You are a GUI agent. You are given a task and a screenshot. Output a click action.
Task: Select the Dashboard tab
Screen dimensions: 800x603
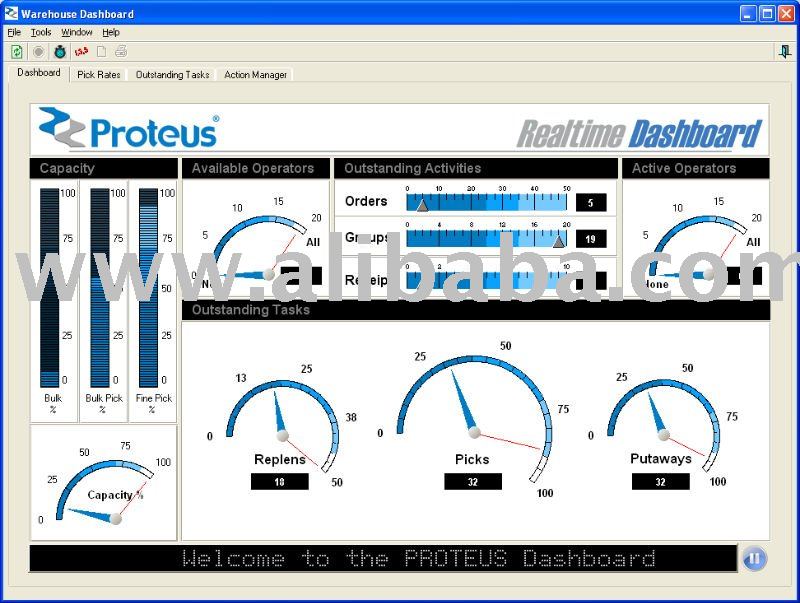39,72
